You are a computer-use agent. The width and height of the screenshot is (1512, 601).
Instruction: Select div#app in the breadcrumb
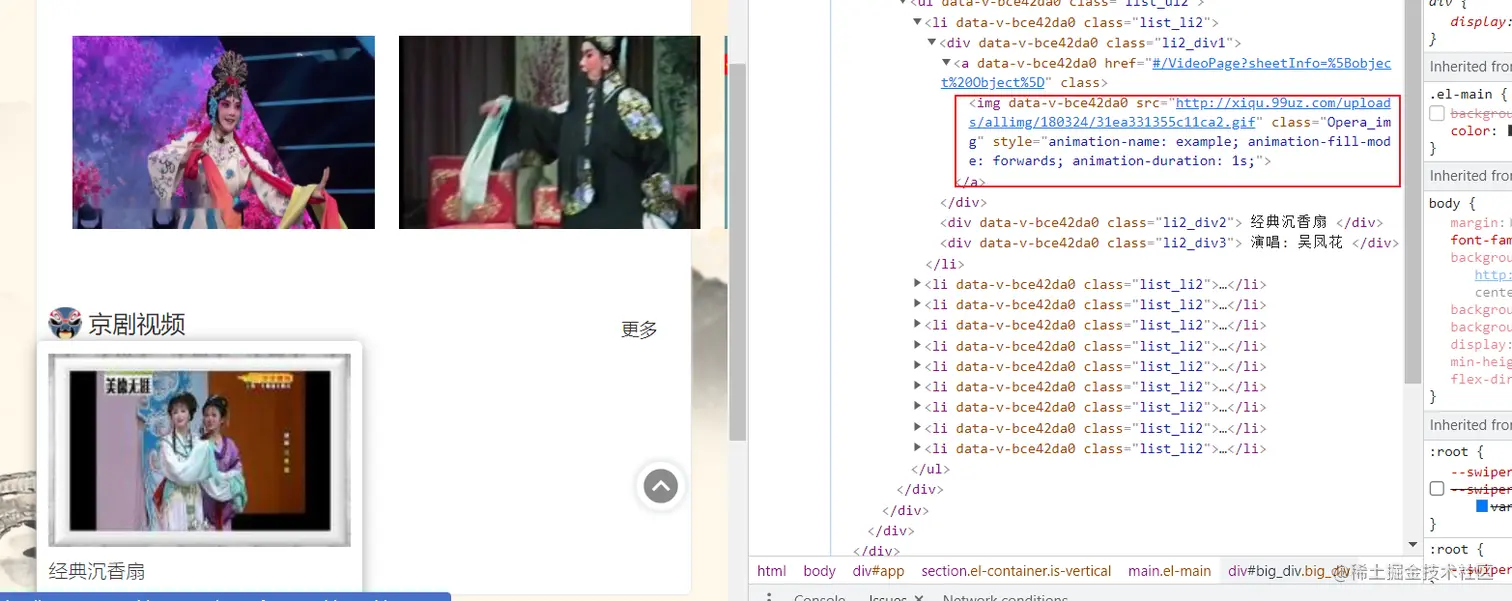point(878,571)
